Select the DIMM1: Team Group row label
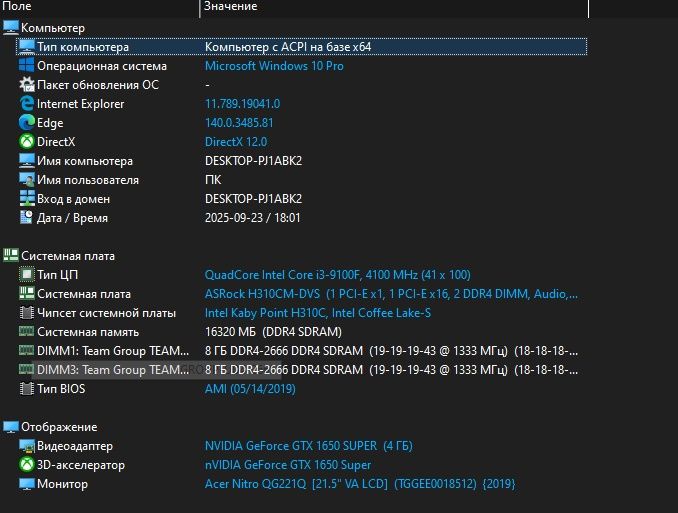Screen dimensions: 678x513 click(113, 350)
